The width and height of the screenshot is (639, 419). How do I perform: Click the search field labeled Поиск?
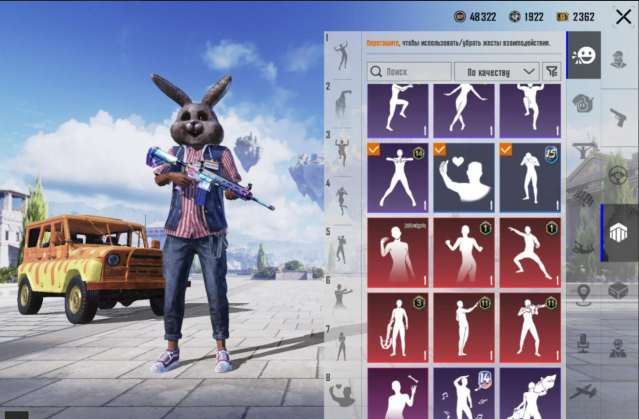pos(409,72)
